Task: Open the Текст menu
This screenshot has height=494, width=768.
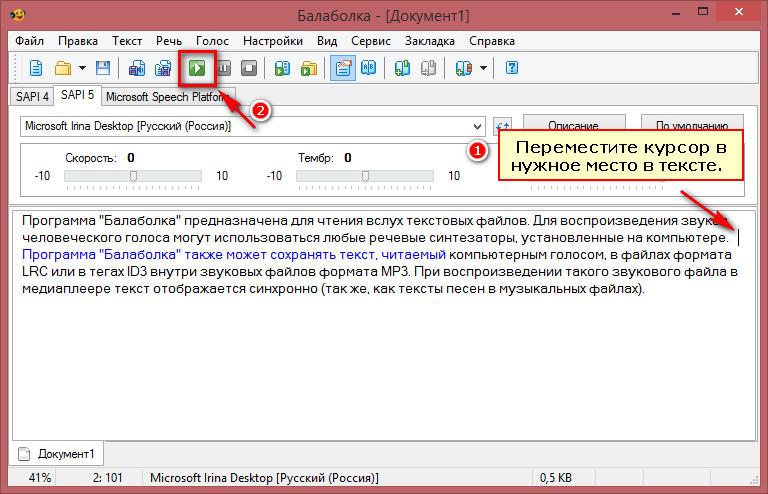Action: coord(127,41)
